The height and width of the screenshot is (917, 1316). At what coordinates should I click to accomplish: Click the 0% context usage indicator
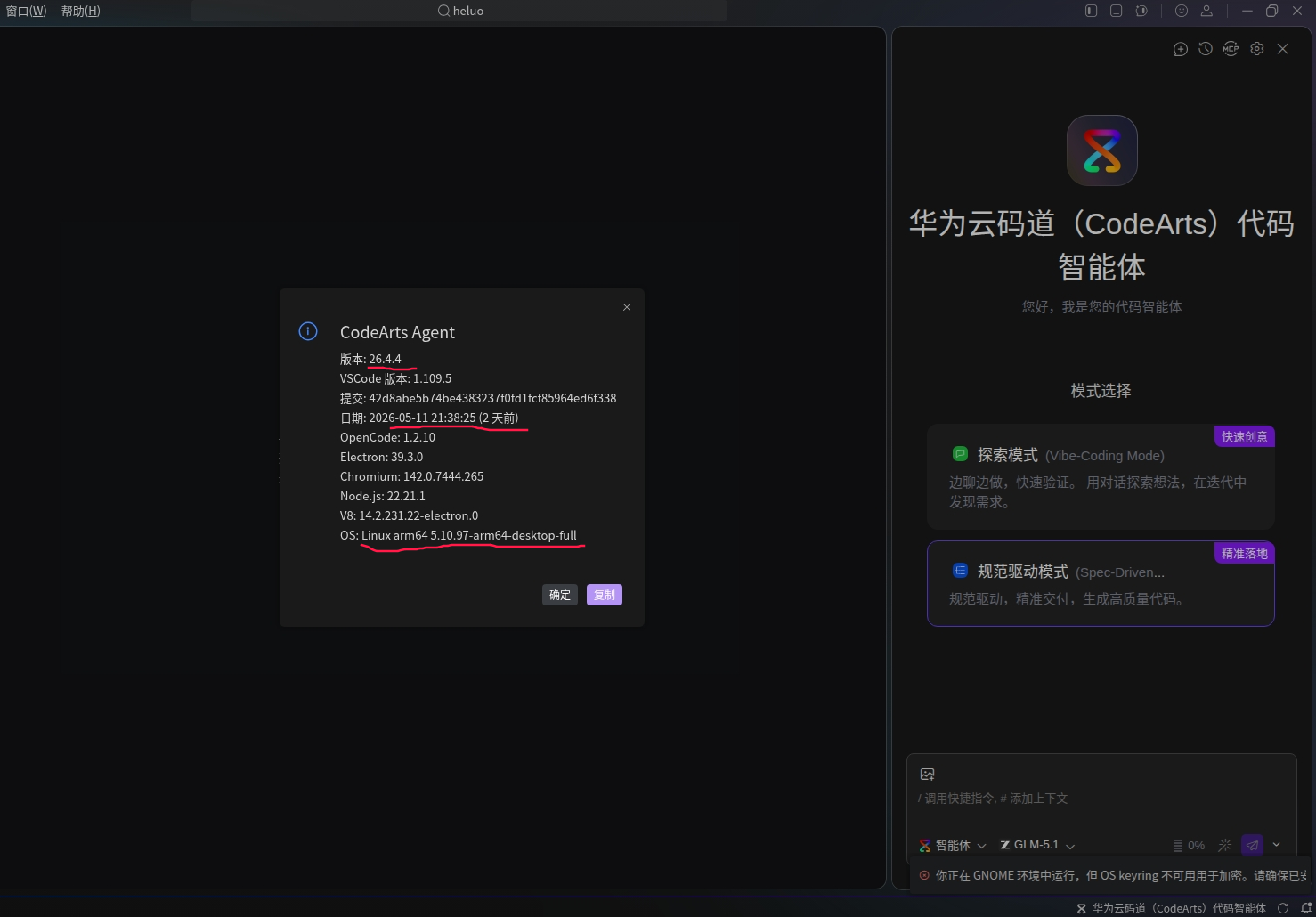pyautogui.click(x=1189, y=845)
